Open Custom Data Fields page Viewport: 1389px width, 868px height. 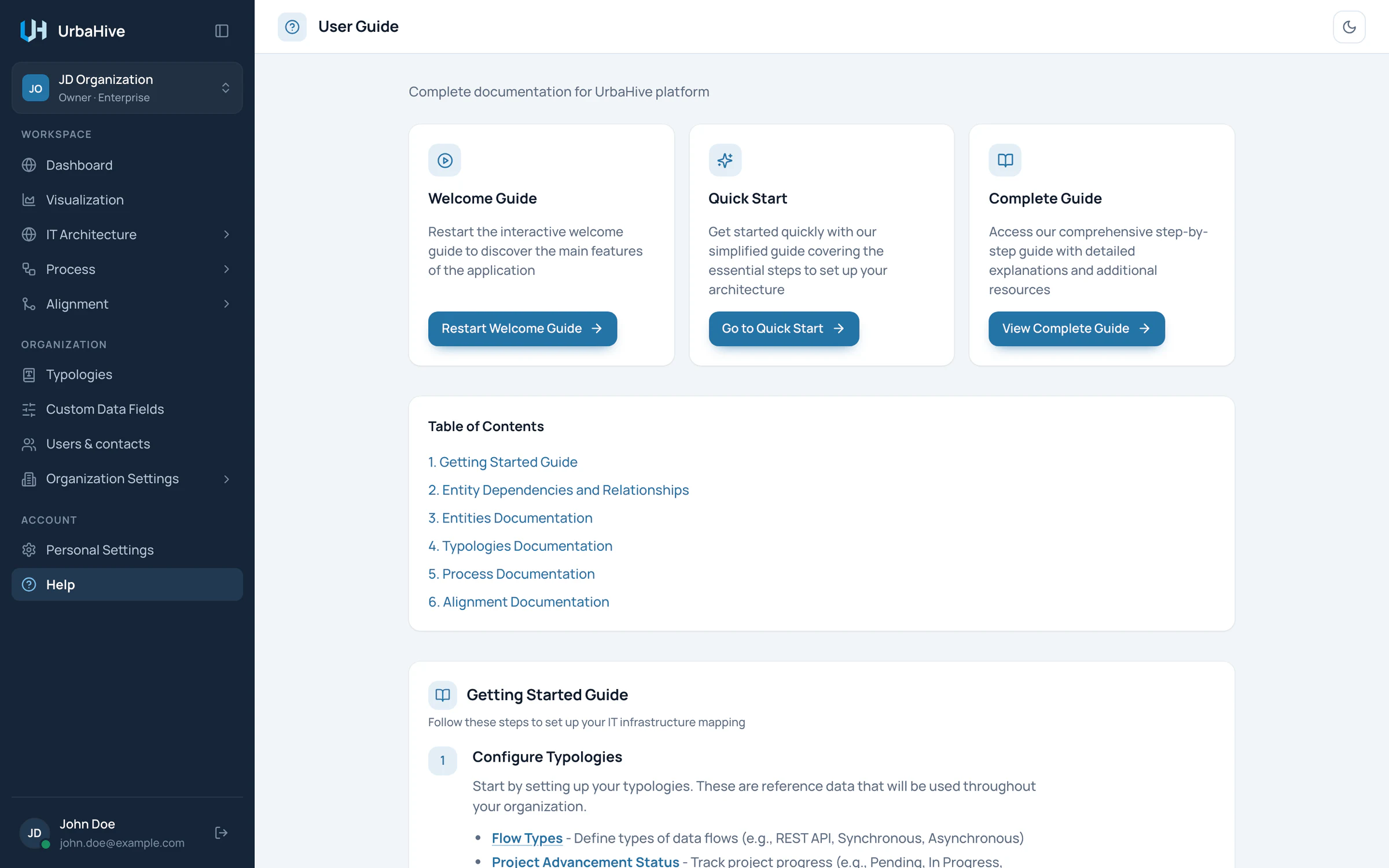(127, 409)
